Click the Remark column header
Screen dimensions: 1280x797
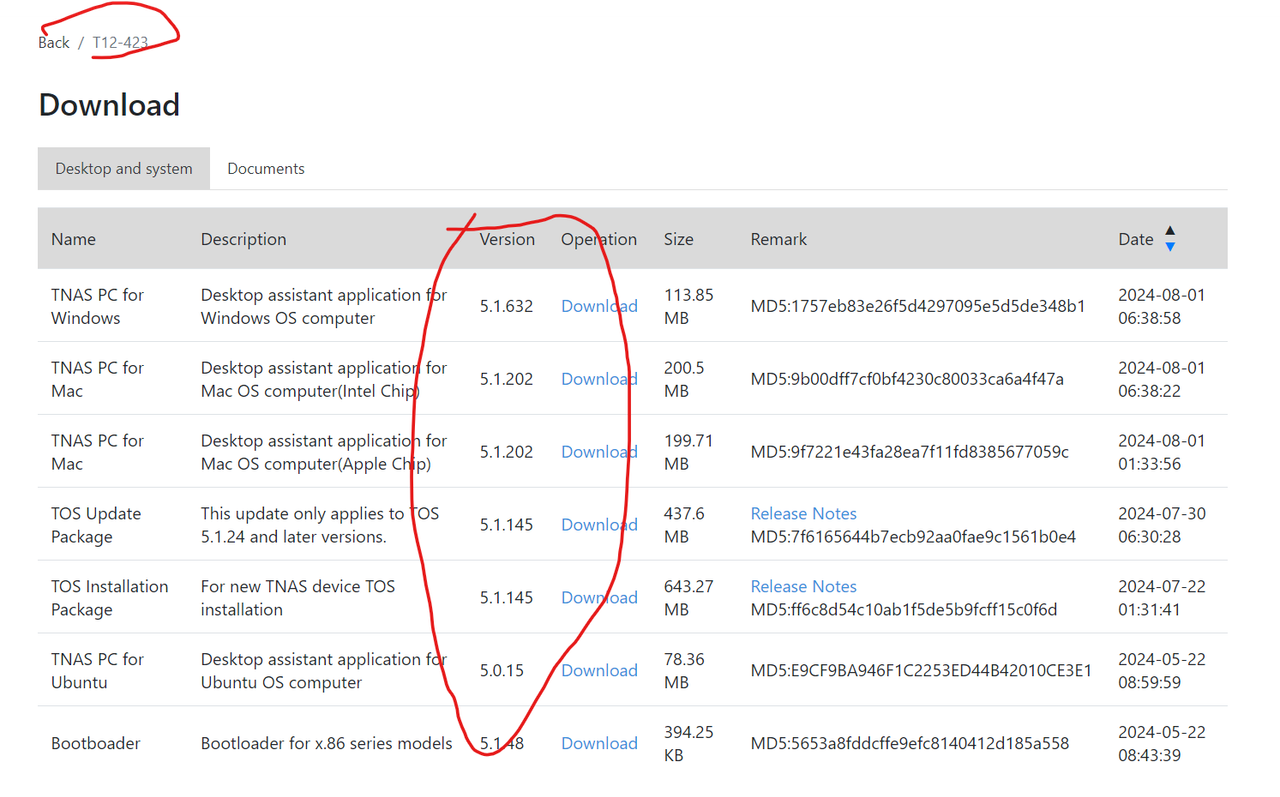(779, 239)
